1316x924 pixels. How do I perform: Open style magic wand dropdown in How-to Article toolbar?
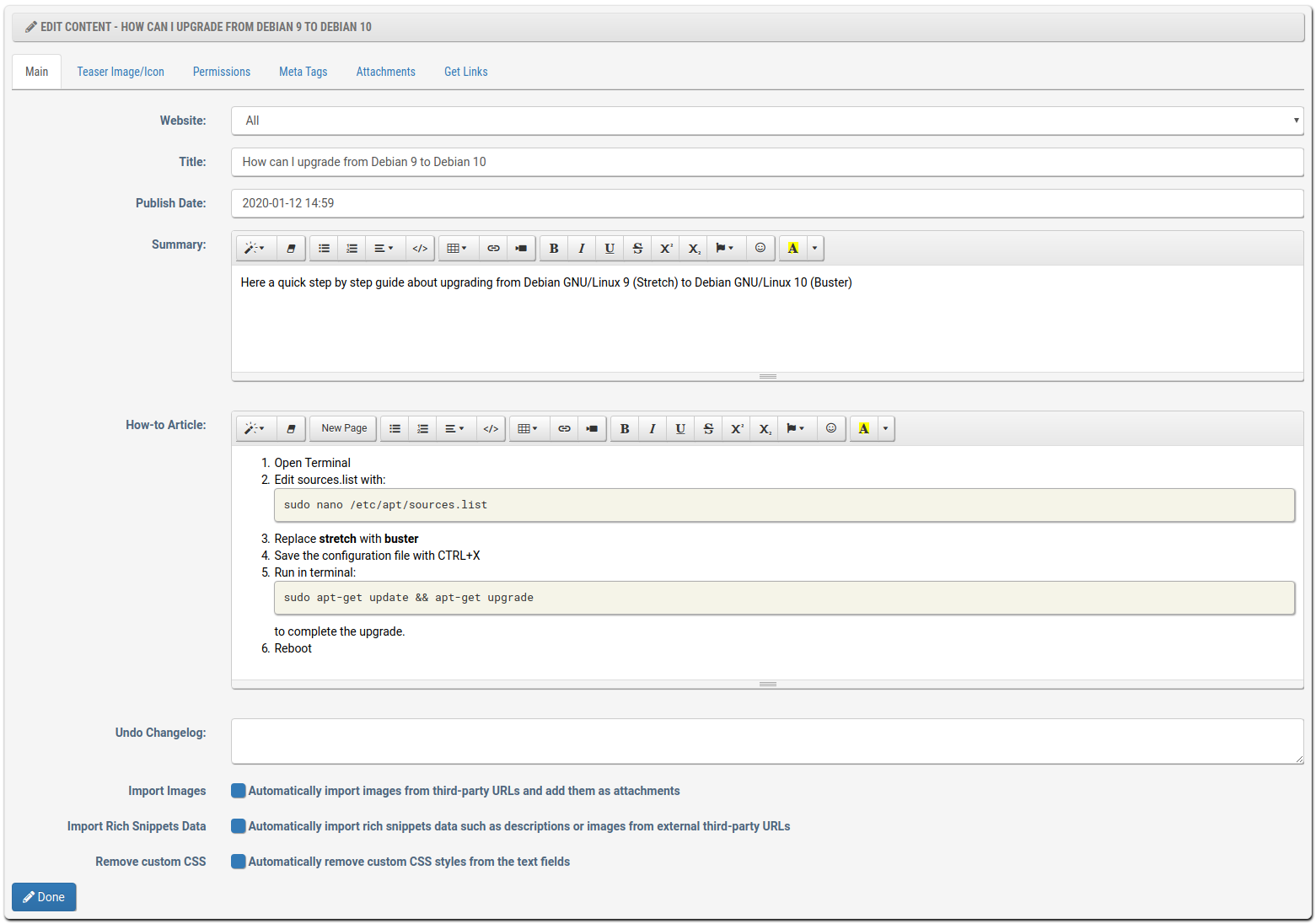pyautogui.click(x=254, y=428)
